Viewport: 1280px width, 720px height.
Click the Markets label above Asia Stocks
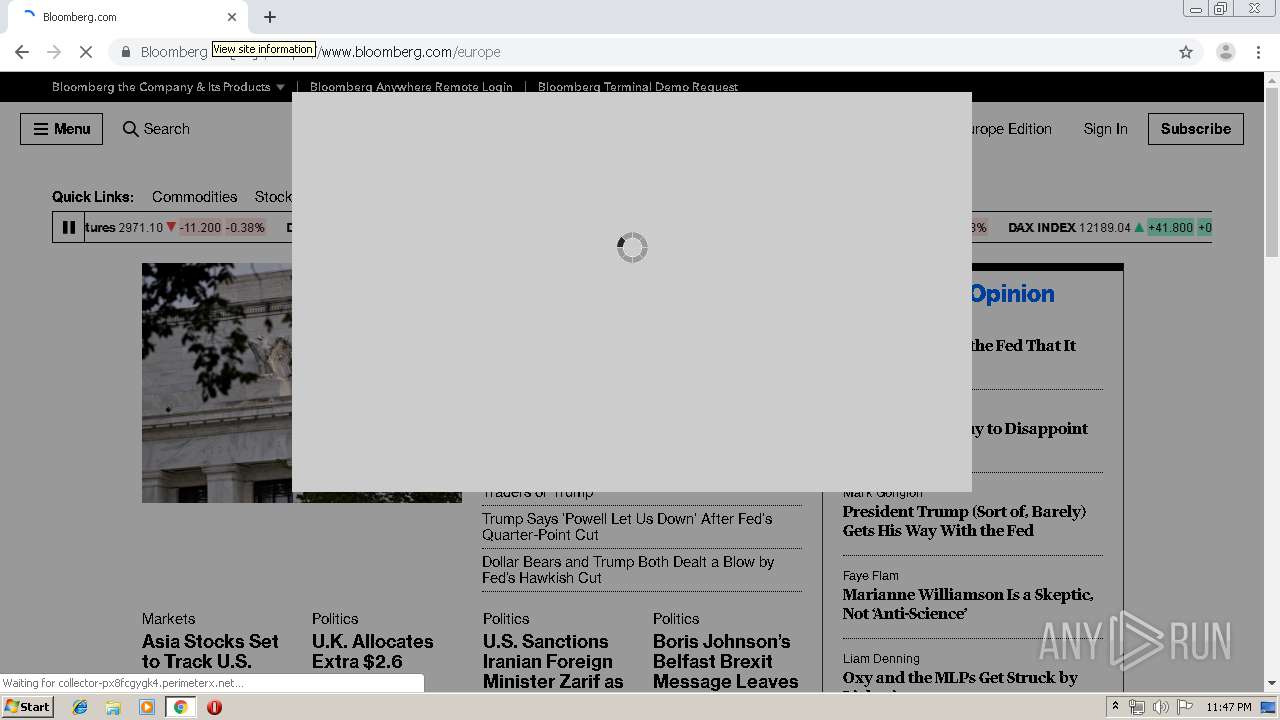coord(168,619)
